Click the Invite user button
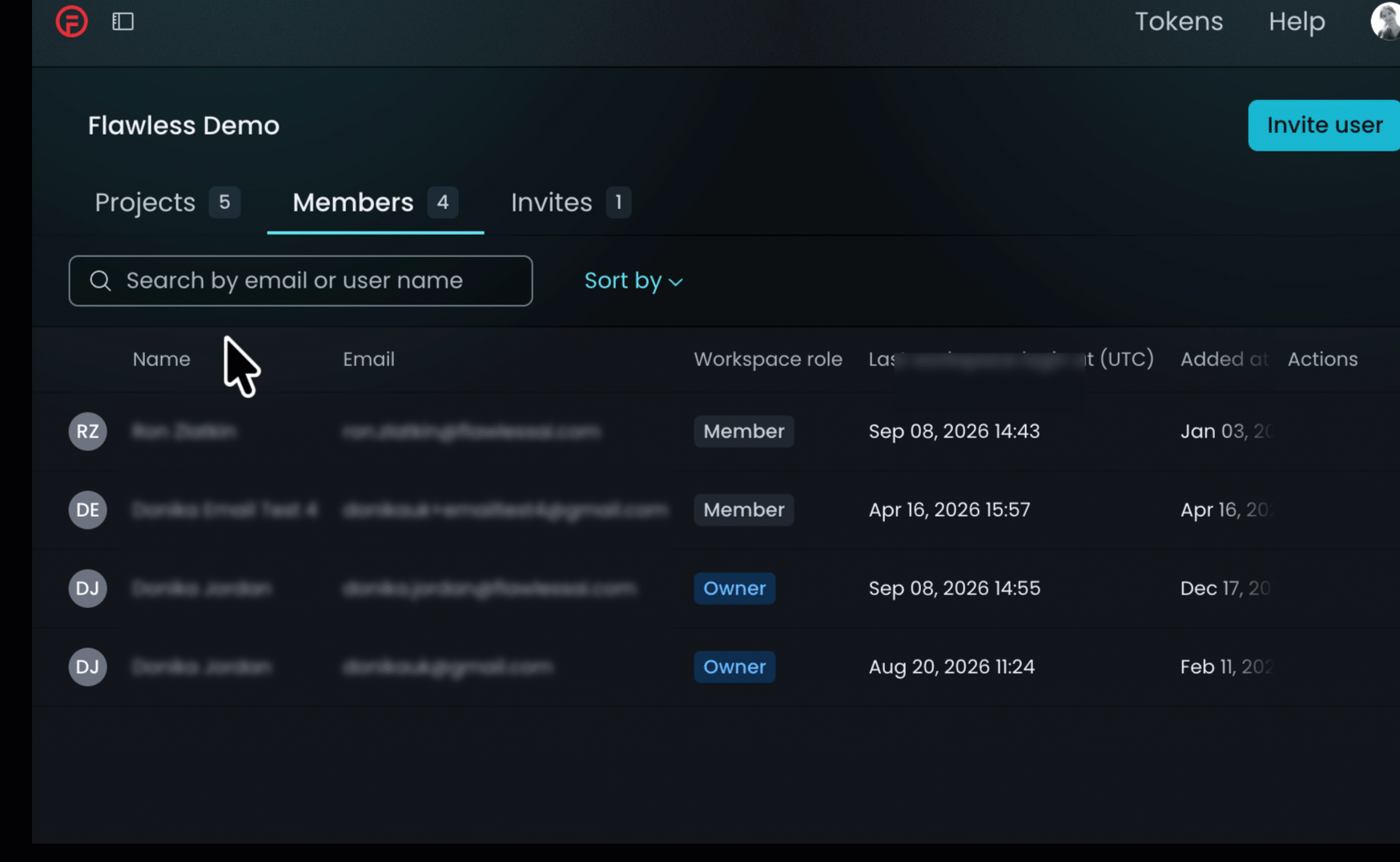The height and width of the screenshot is (862, 1400). (x=1324, y=125)
